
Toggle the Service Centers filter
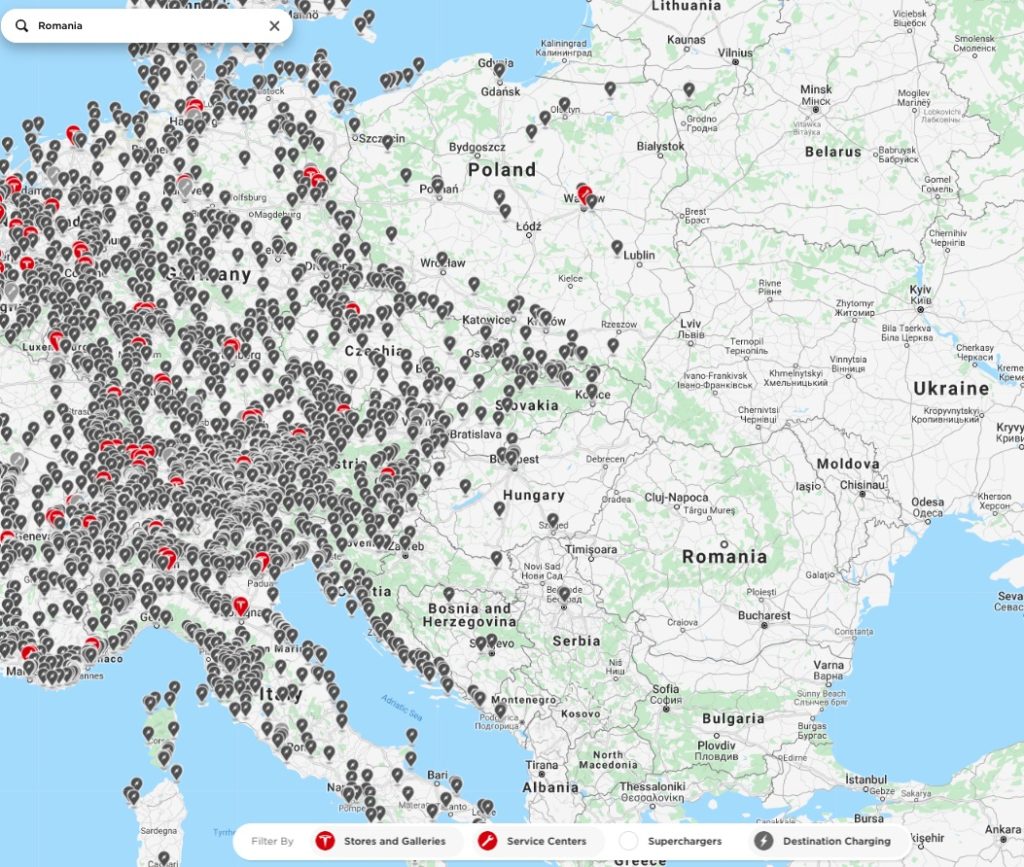click(534, 841)
